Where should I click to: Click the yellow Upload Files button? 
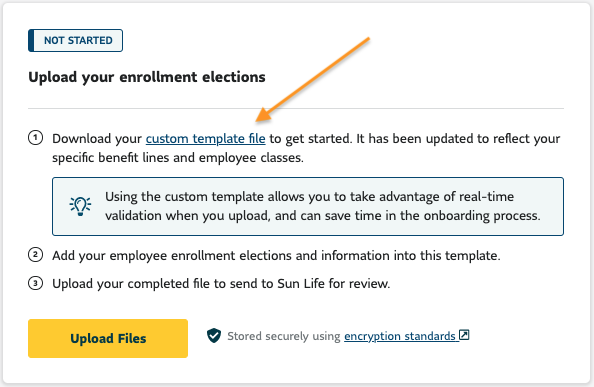pos(108,338)
